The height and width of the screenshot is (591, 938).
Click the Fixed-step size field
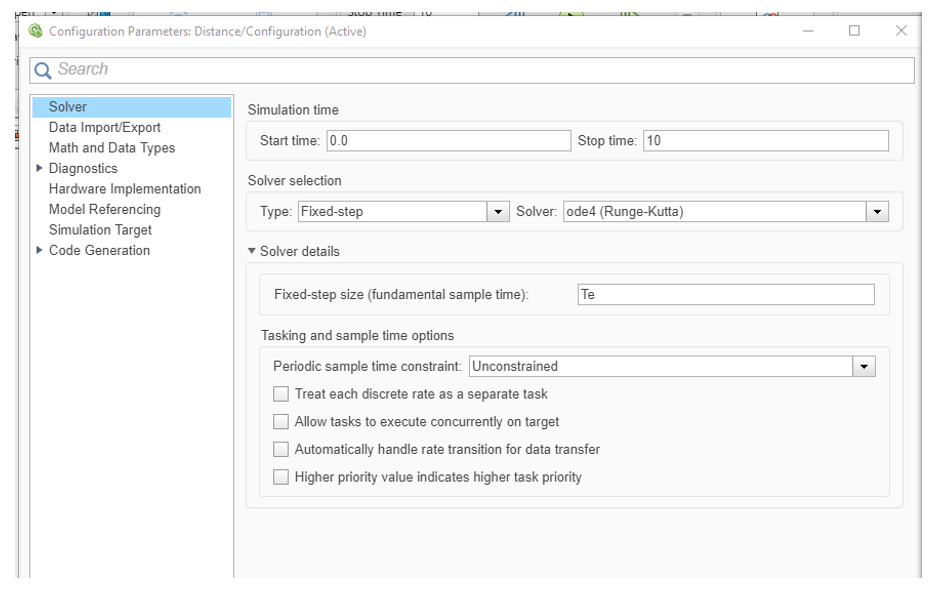coord(725,295)
